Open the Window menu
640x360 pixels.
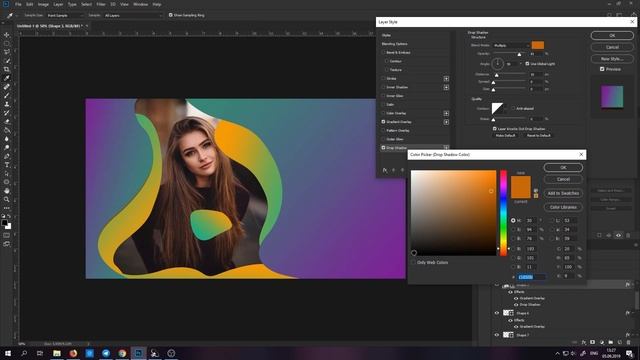[x=140, y=4]
